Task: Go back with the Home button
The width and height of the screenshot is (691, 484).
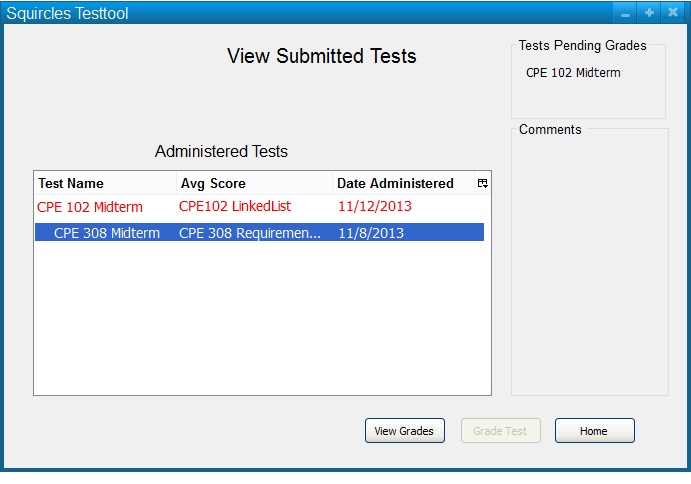Action: [x=594, y=431]
